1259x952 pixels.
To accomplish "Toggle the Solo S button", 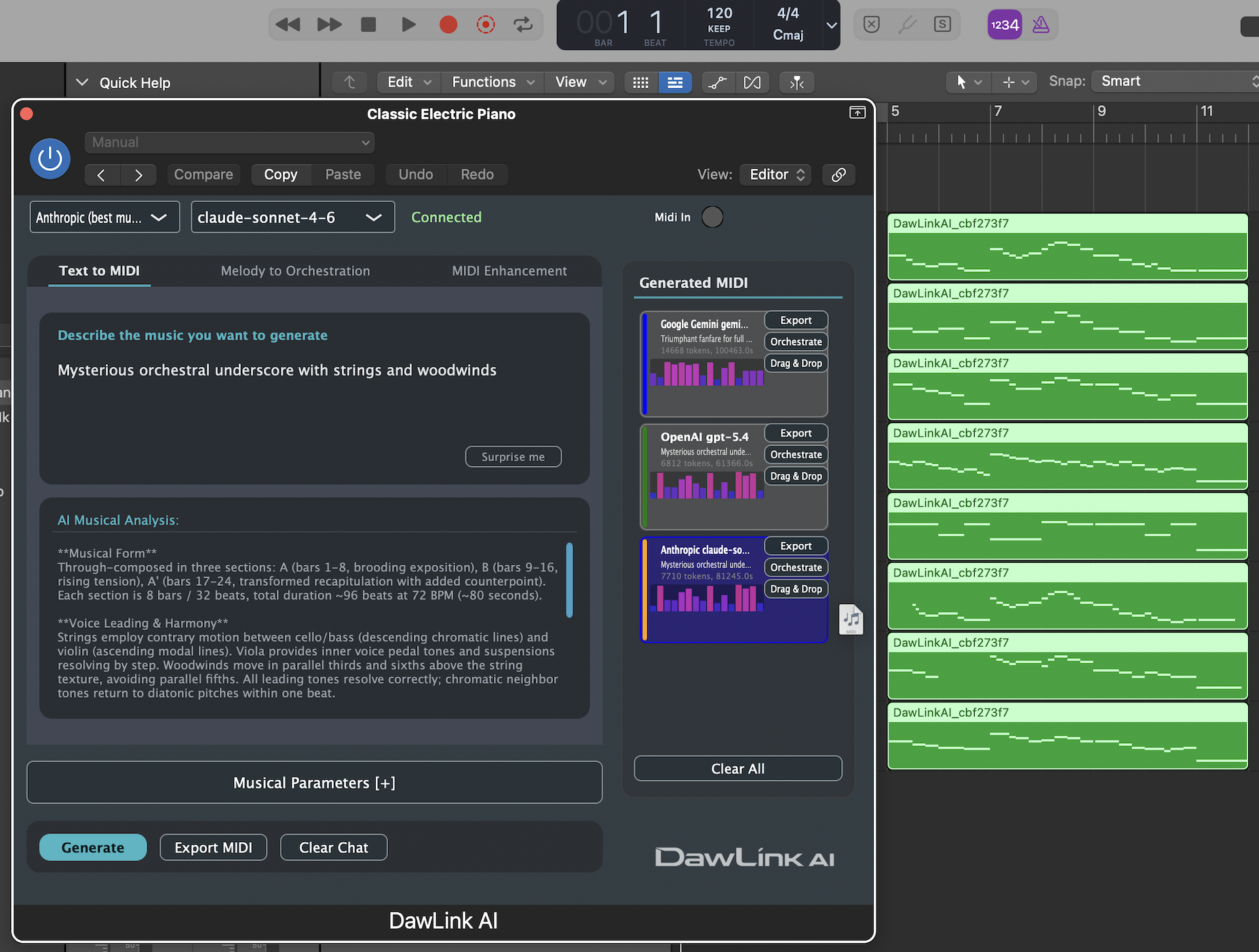I will (x=942, y=25).
